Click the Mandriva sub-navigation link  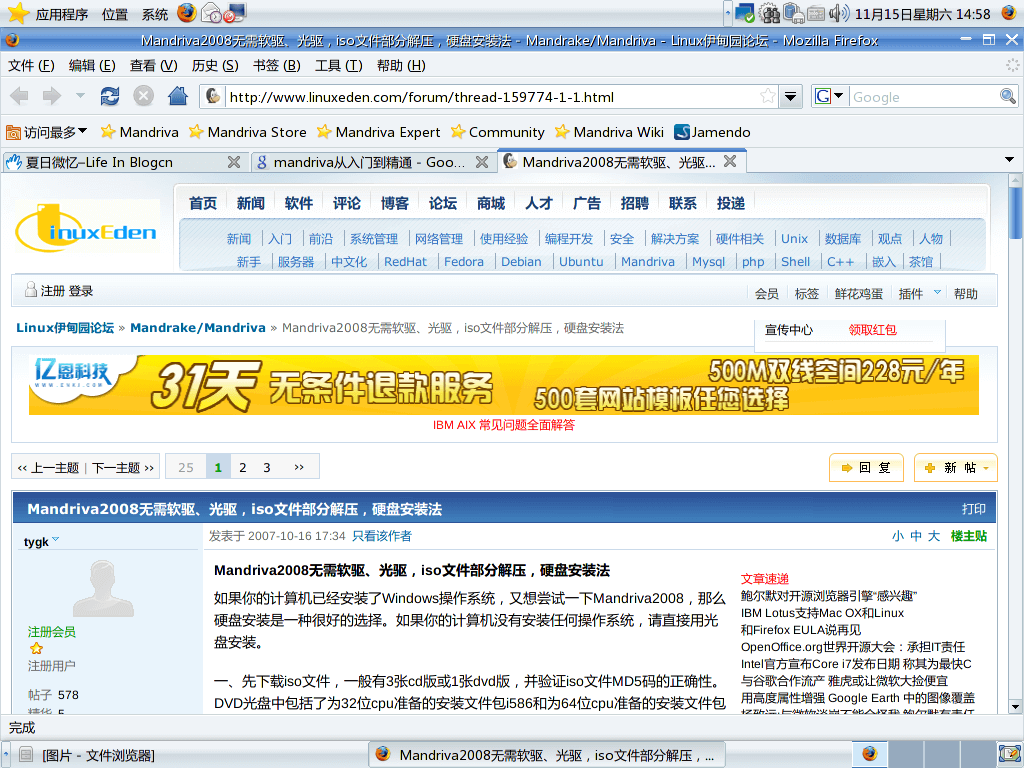(647, 261)
